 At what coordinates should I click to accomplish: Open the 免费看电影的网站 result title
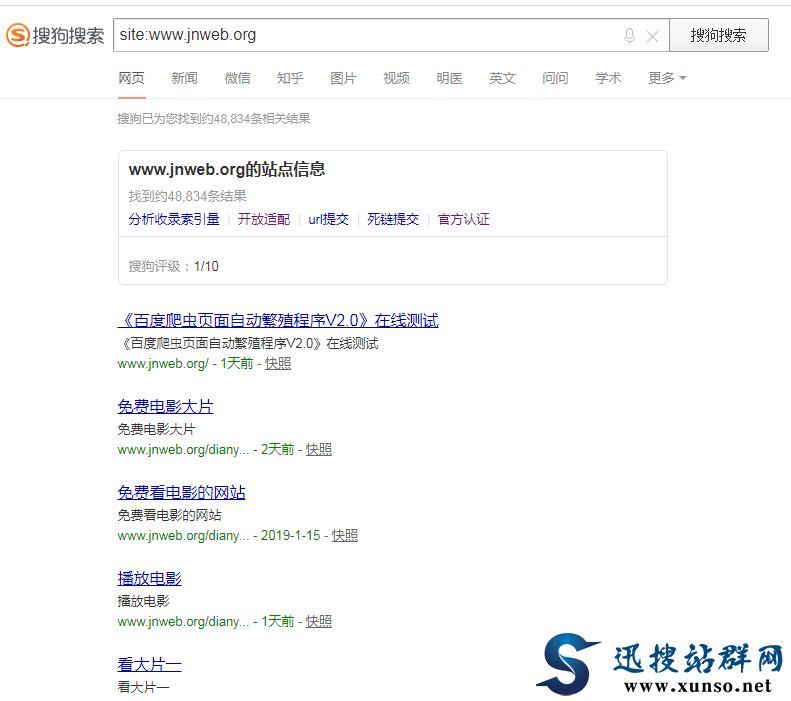(182, 492)
